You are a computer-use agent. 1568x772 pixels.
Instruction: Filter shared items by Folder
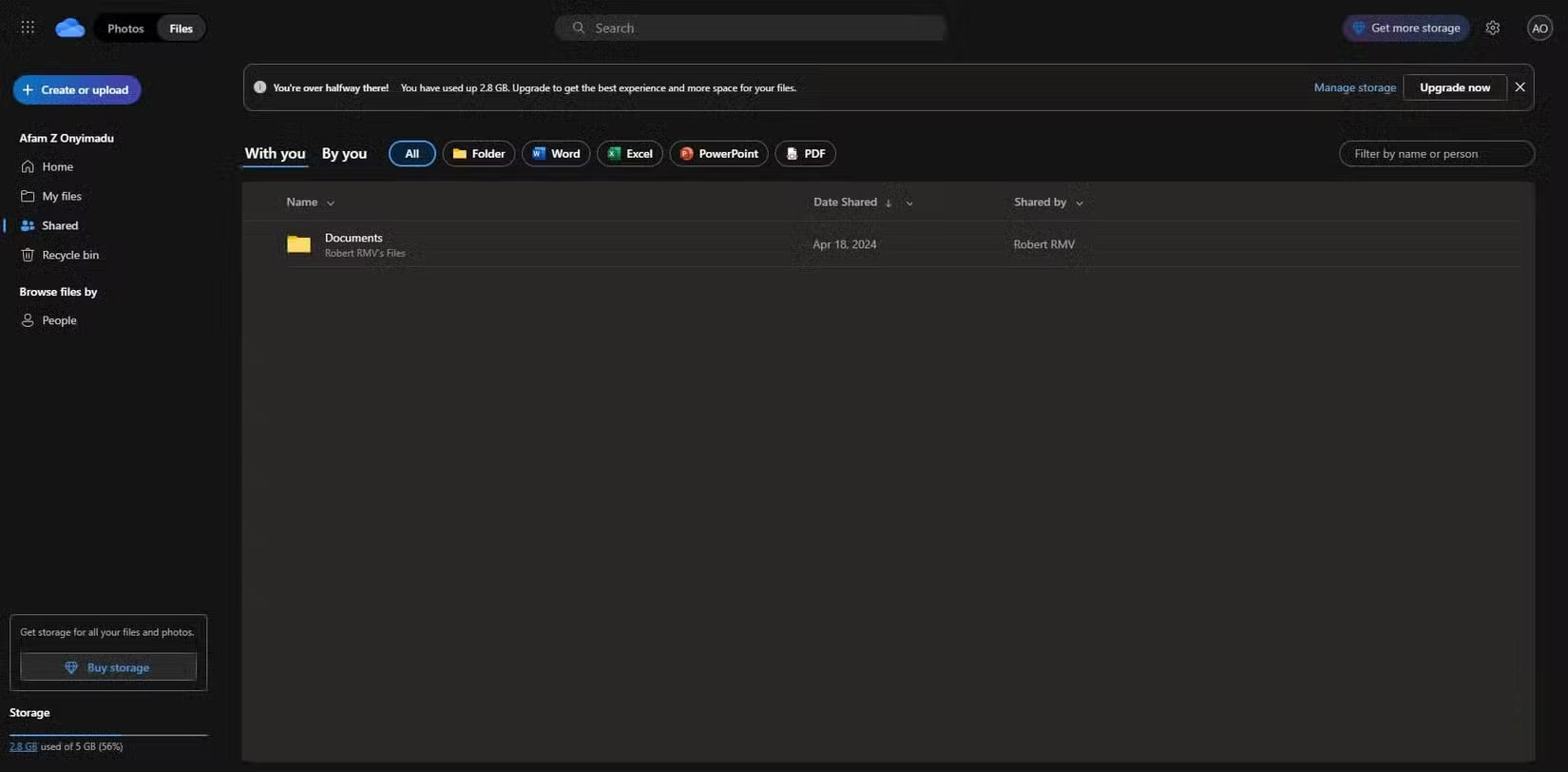[478, 153]
